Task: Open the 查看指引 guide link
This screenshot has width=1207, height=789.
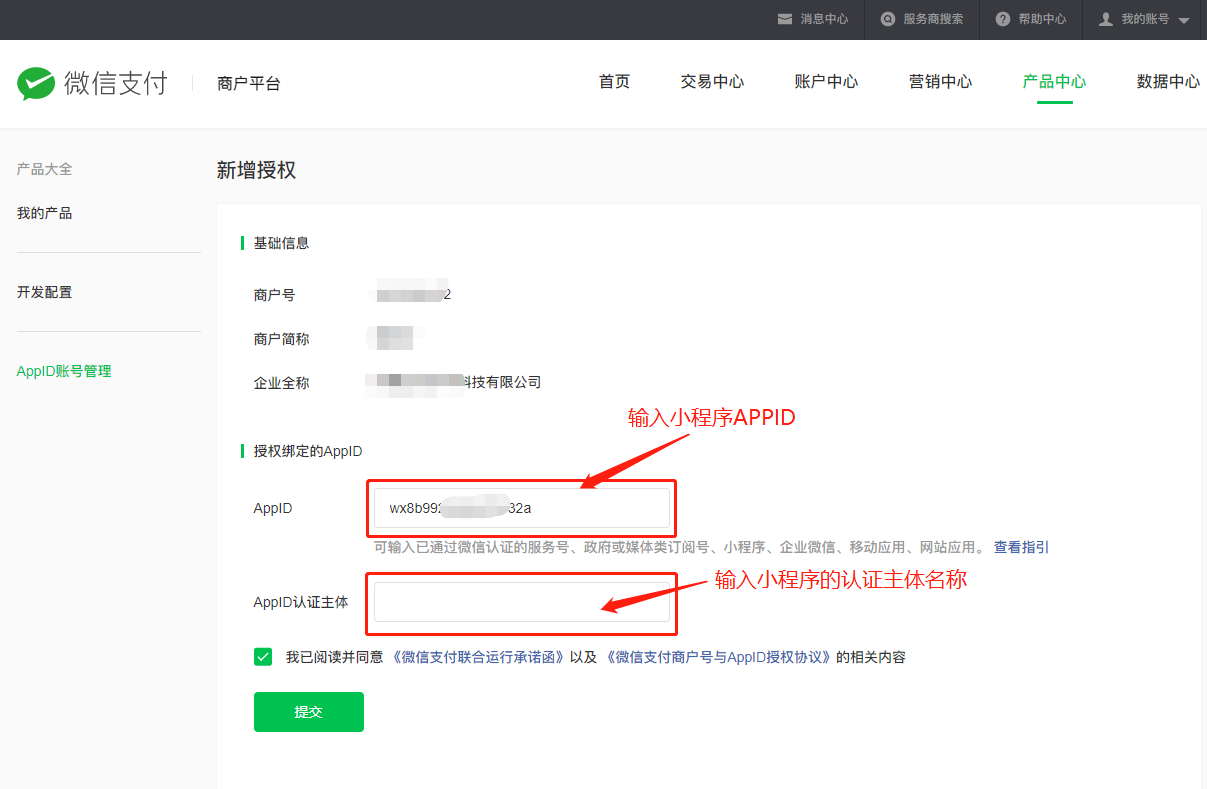Action: (1020, 547)
